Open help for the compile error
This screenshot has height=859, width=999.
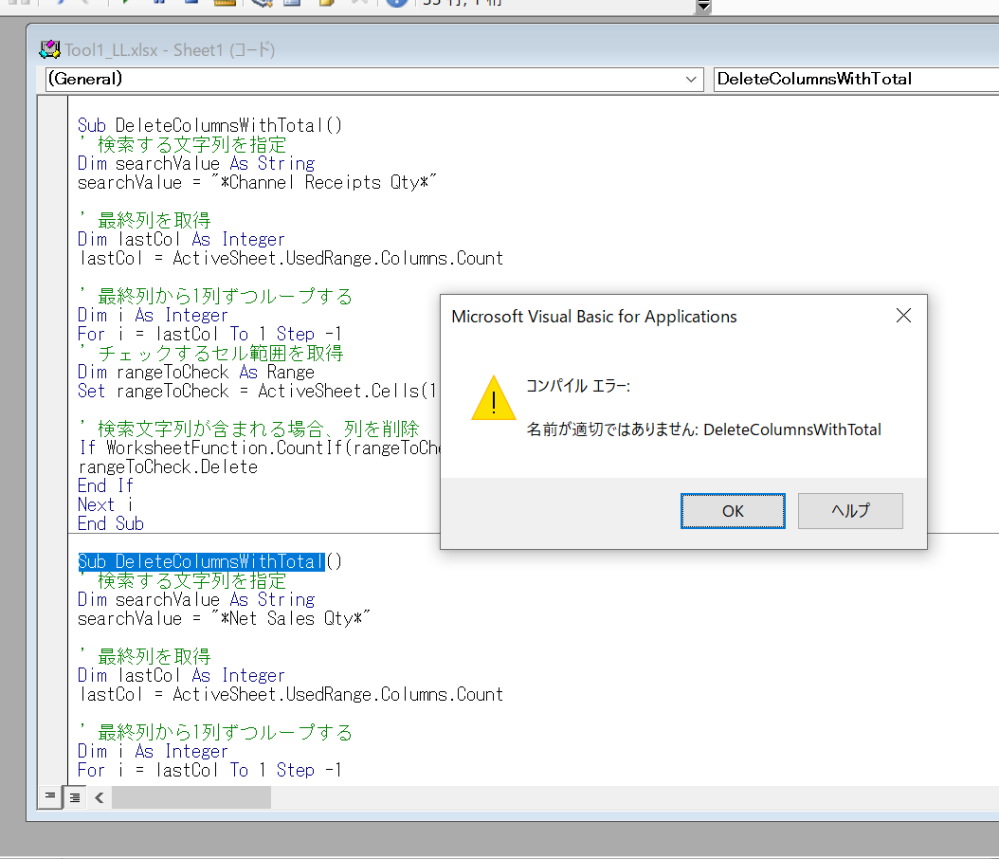[850, 510]
